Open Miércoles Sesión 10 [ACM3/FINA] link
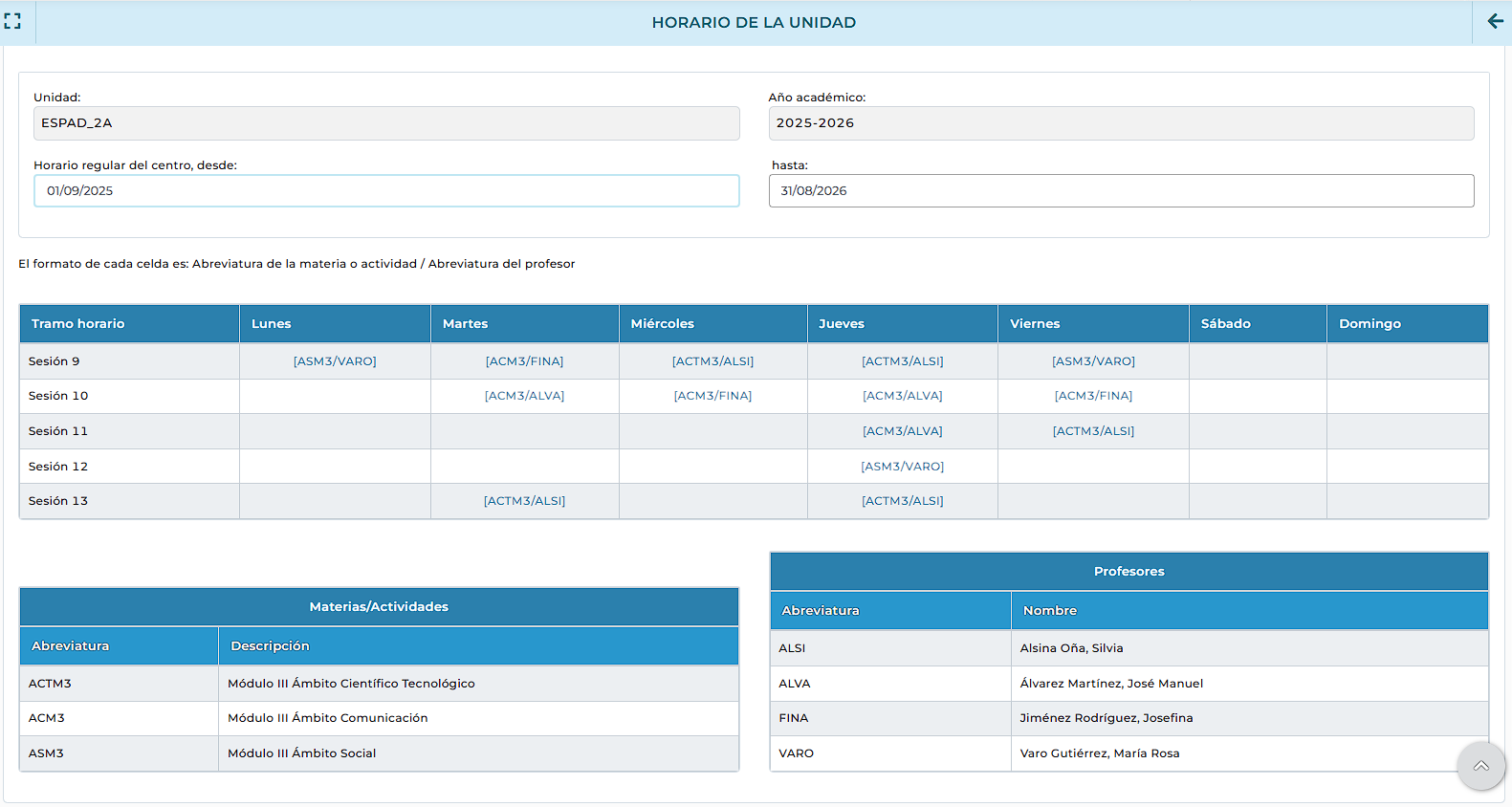 pyautogui.click(x=712, y=396)
